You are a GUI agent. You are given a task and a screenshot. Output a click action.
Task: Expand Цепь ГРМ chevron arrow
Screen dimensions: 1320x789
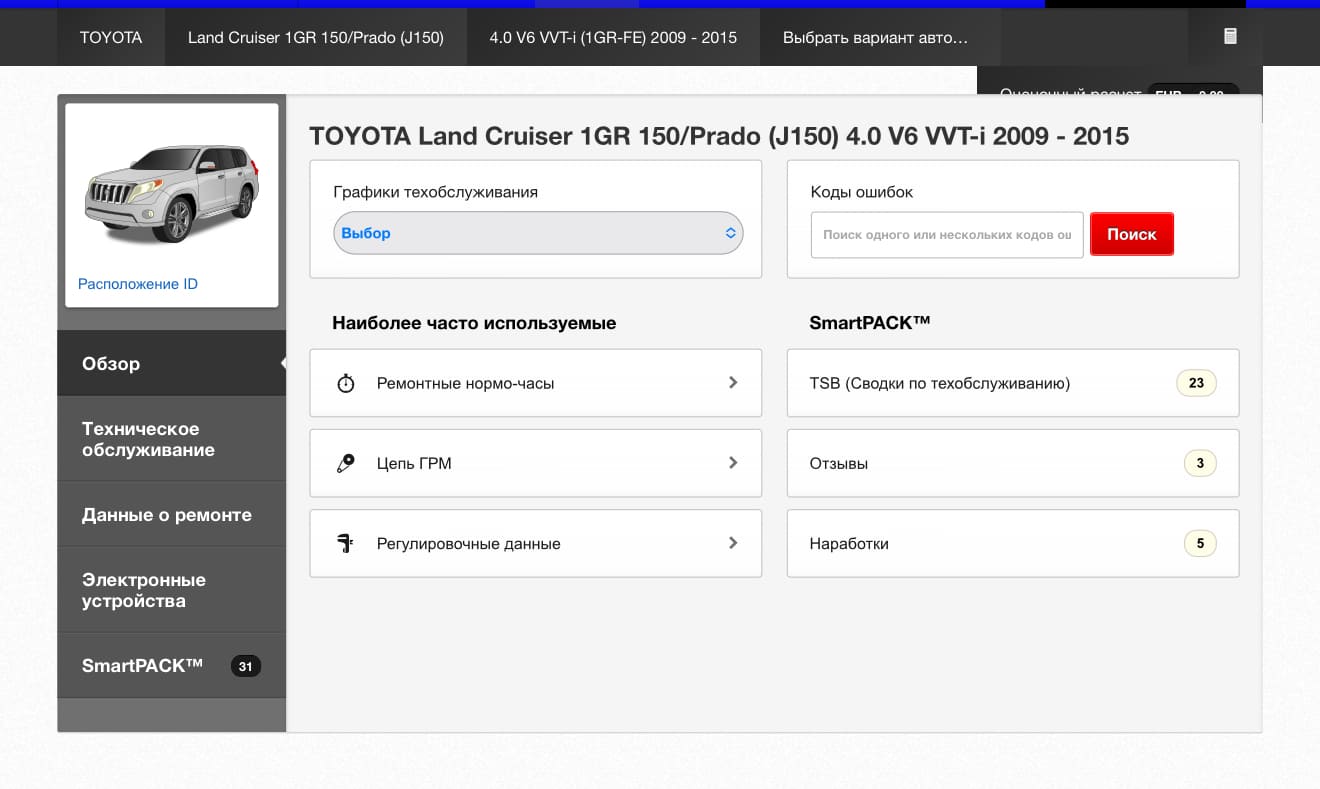coord(733,462)
